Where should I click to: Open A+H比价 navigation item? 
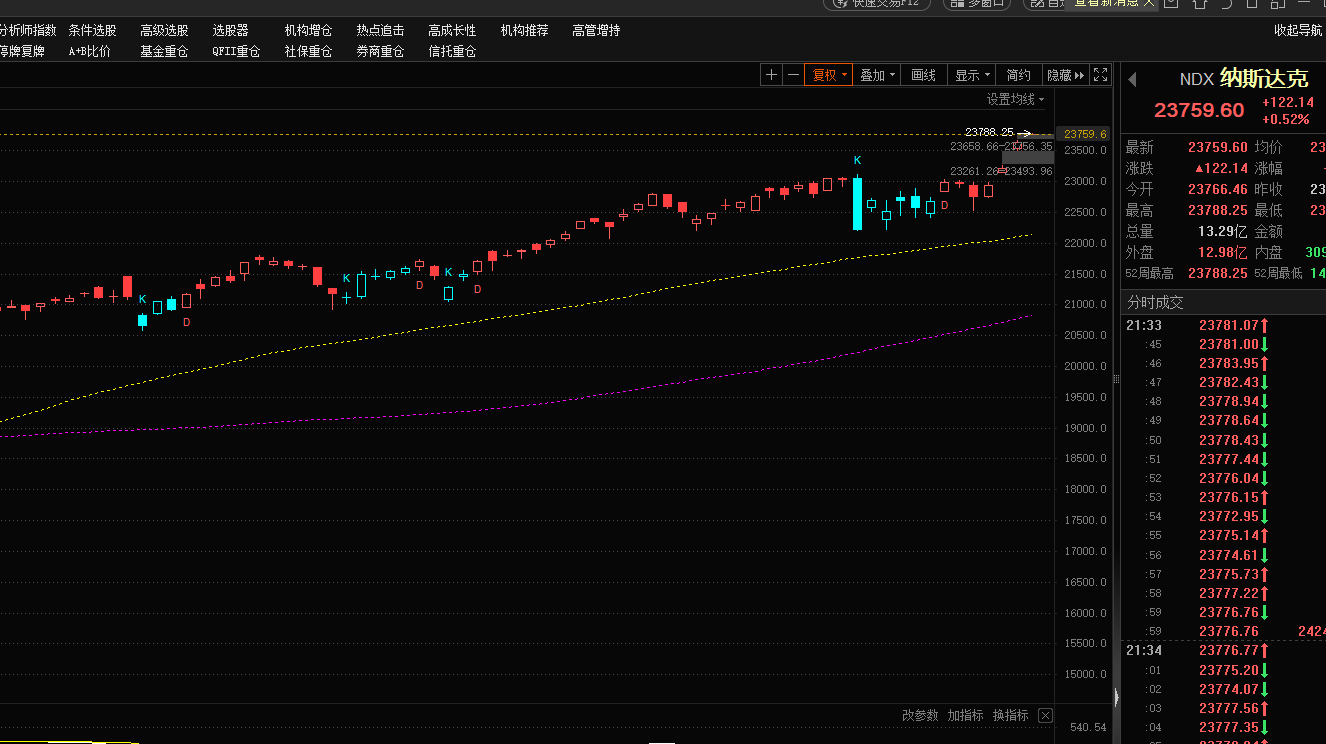pos(90,51)
